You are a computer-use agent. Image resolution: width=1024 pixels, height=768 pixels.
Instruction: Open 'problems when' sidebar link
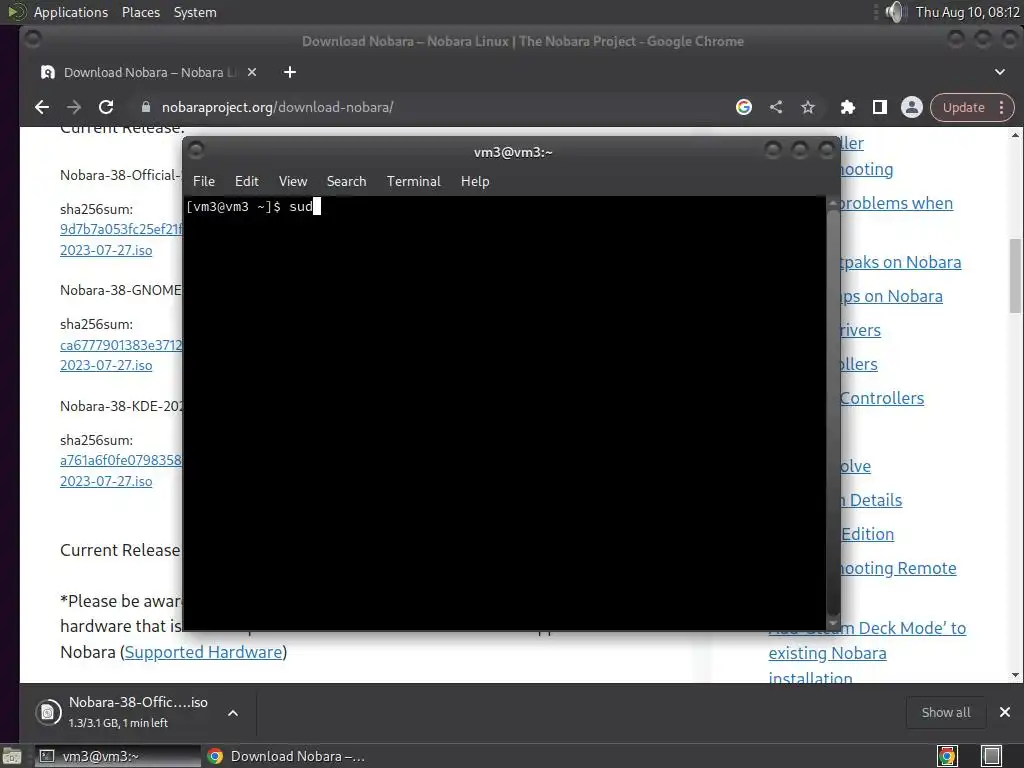click(896, 203)
